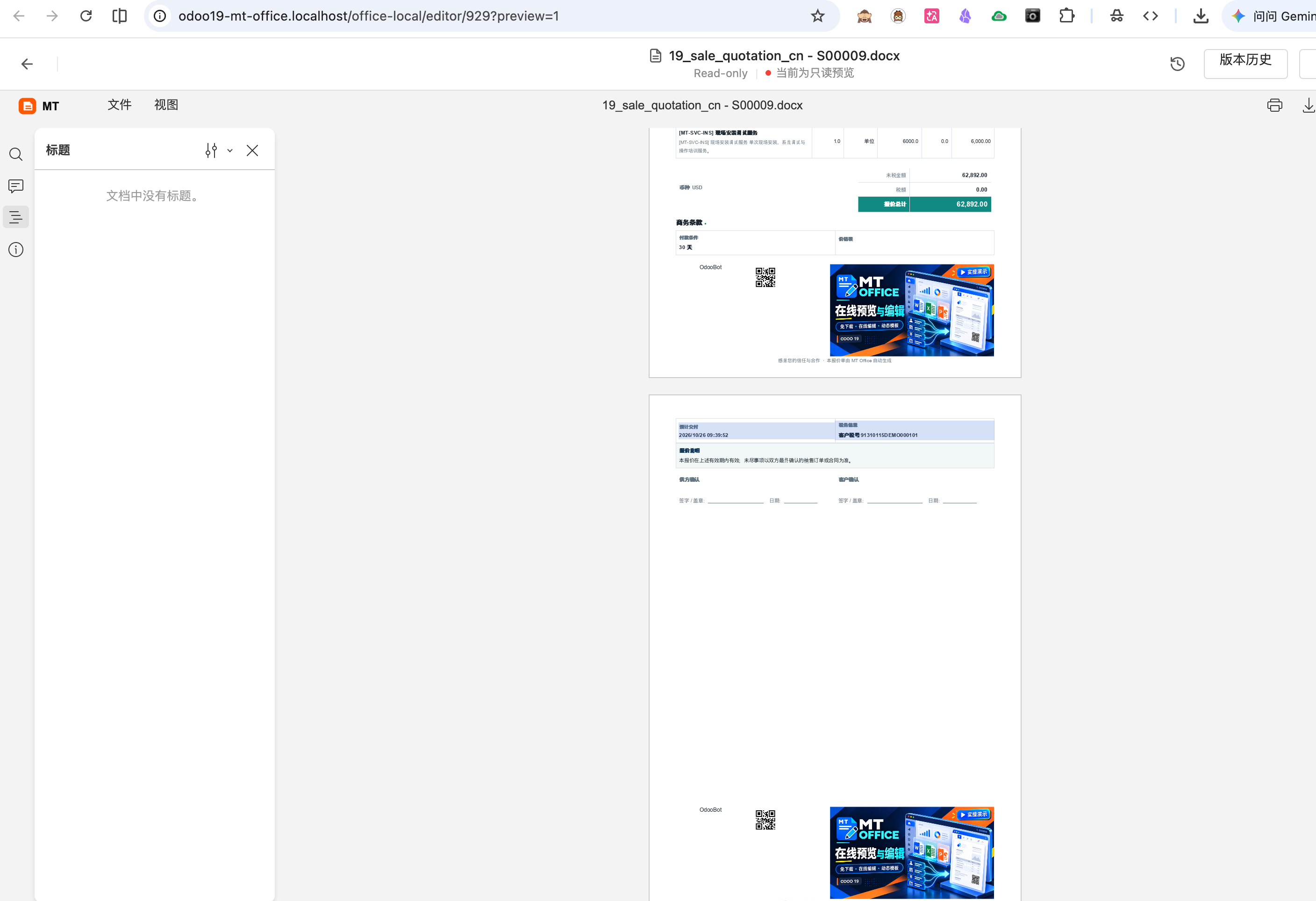
Task: Open the browser extensions puzzle icon
Action: [1067, 16]
